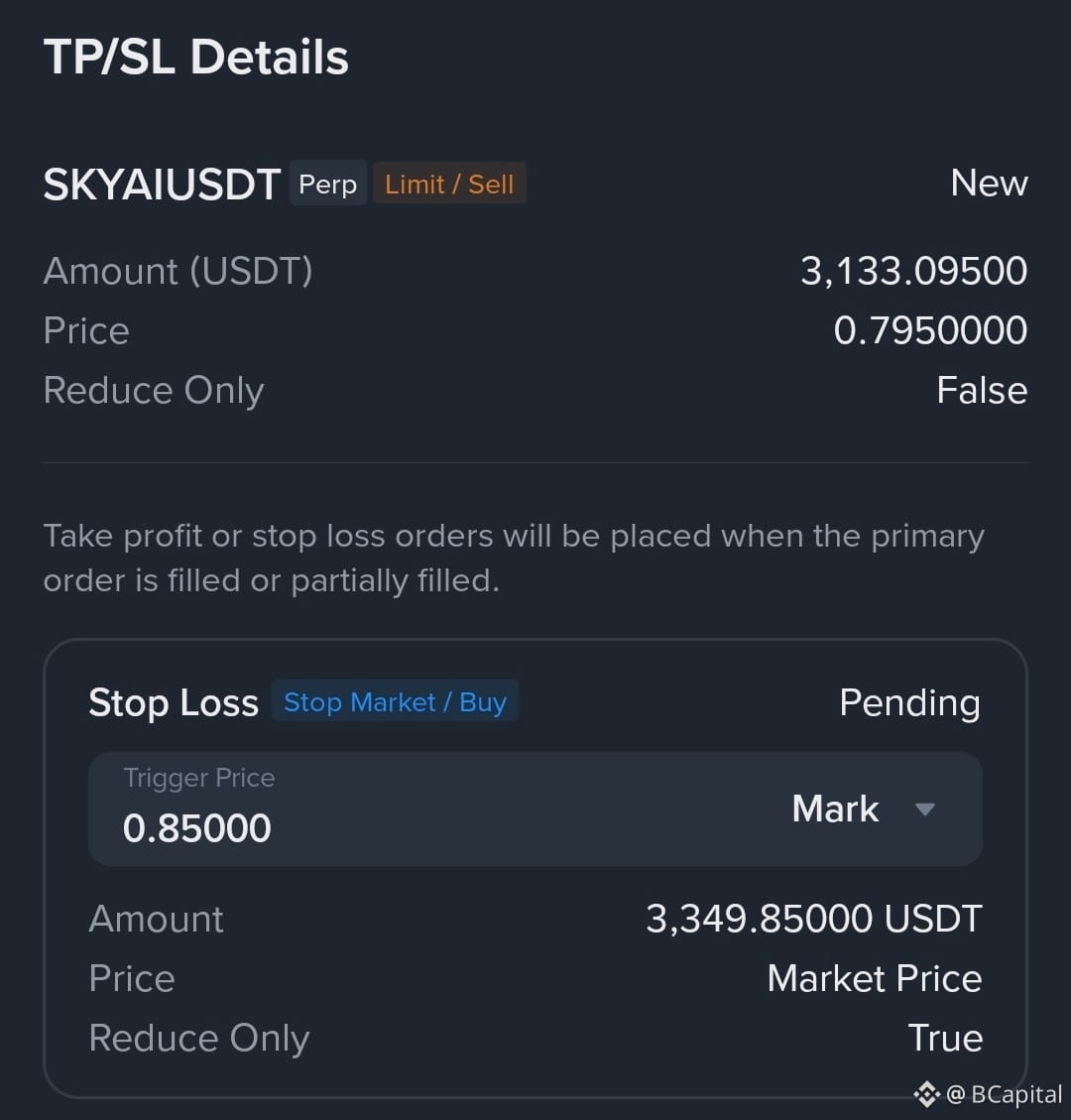Click the 0.7950000 price value
The height and width of the screenshot is (1120, 1071).
930,330
